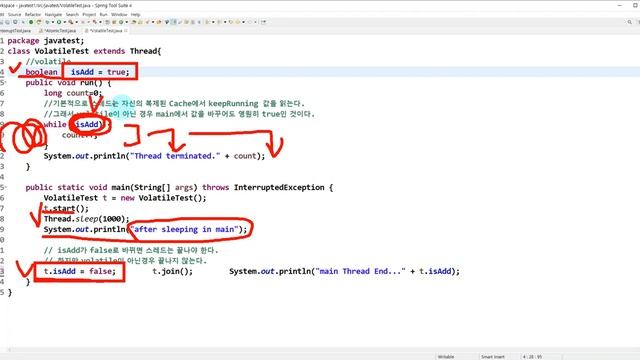Click the horizontal scrollbar left arrow
The height and width of the screenshot is (360, 640).
click(9, 350)
